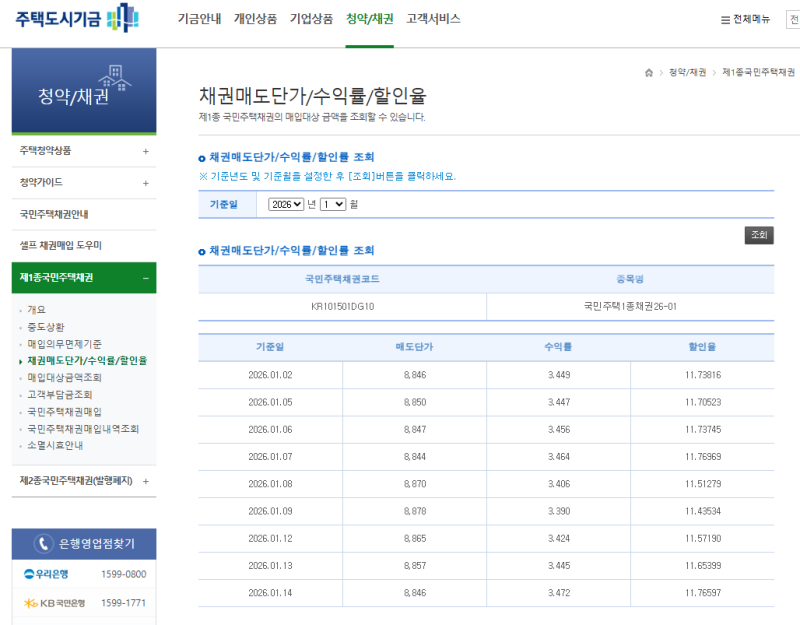Viewport: 800px width, 625px height.
Task: Click the home icon in breadcrumb
Action: point(649,72)
